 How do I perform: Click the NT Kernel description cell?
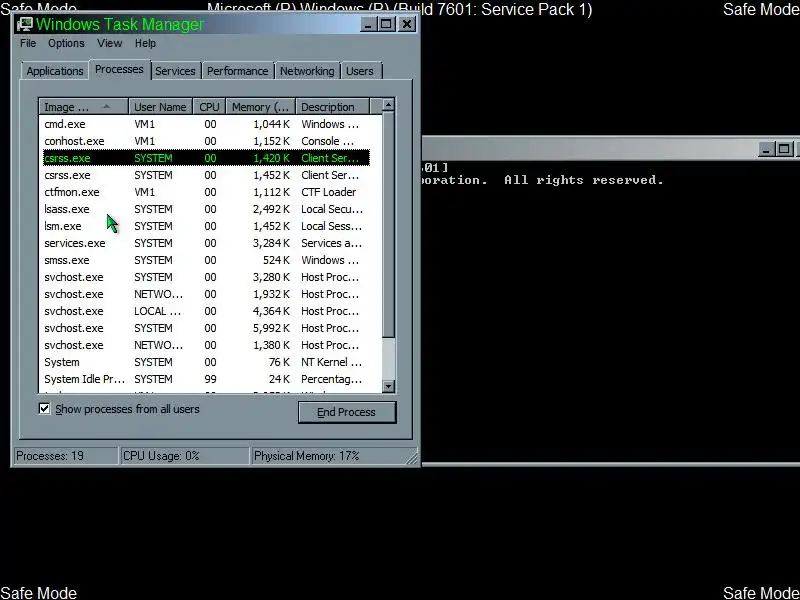[x=332, y=362]
